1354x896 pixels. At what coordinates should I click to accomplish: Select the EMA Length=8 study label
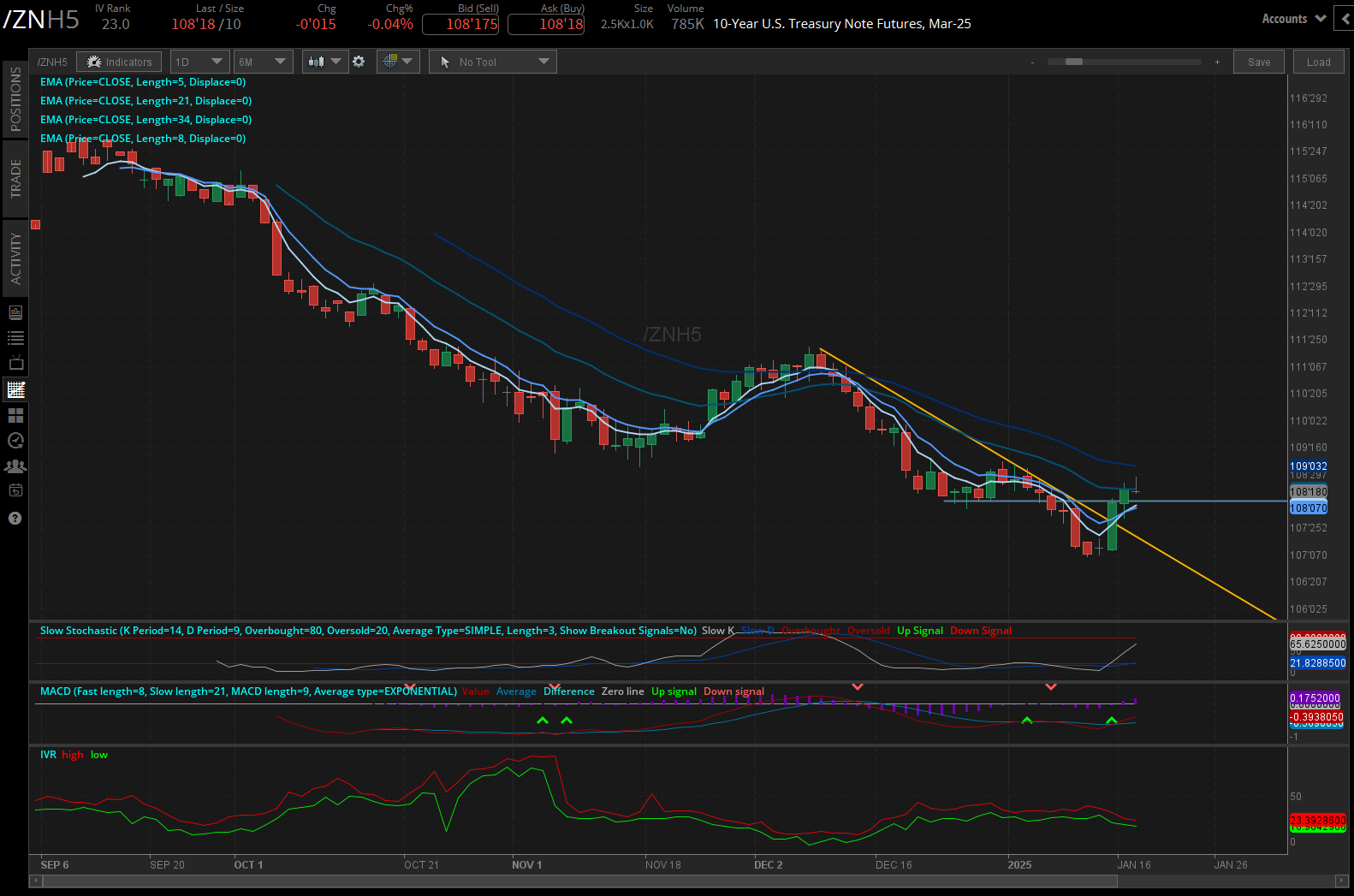point(143,139)
